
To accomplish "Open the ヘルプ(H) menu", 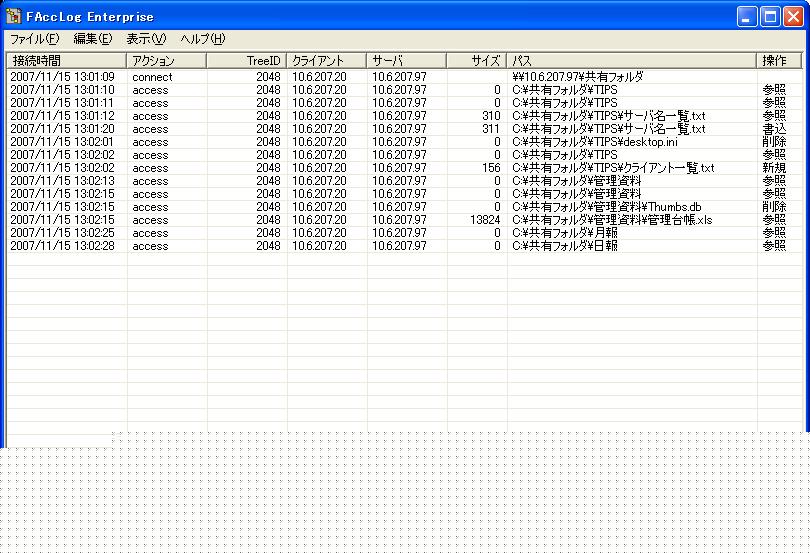I will pyautogui.click(x=202, y=39).
